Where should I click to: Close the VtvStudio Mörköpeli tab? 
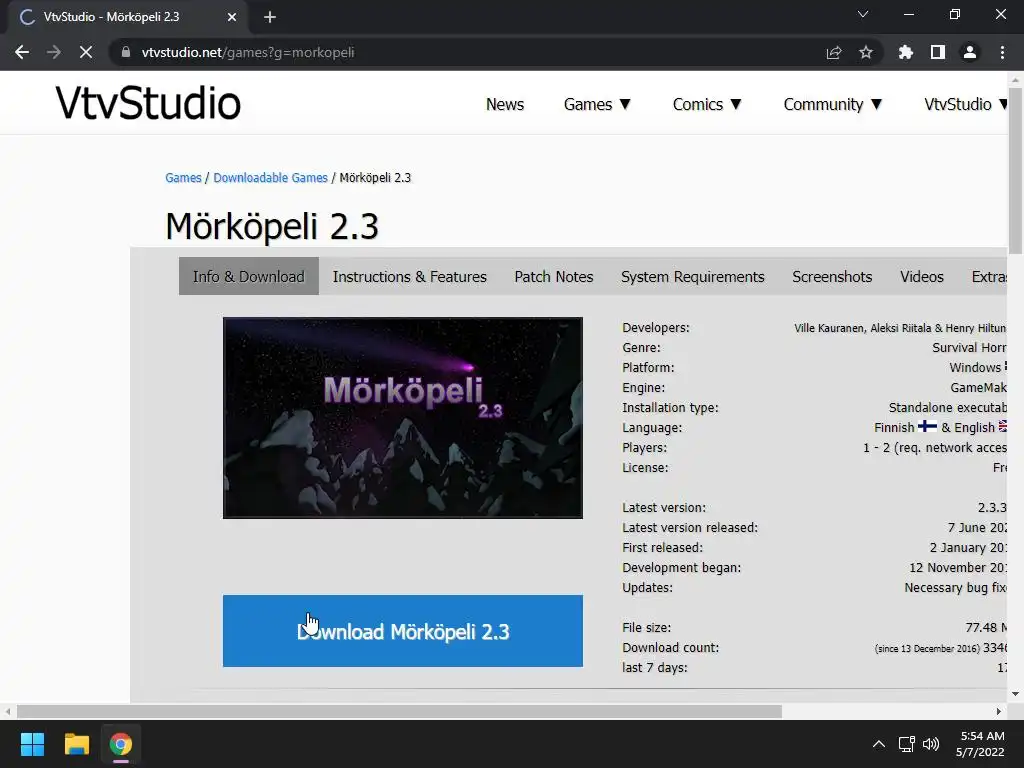[232, 17]
